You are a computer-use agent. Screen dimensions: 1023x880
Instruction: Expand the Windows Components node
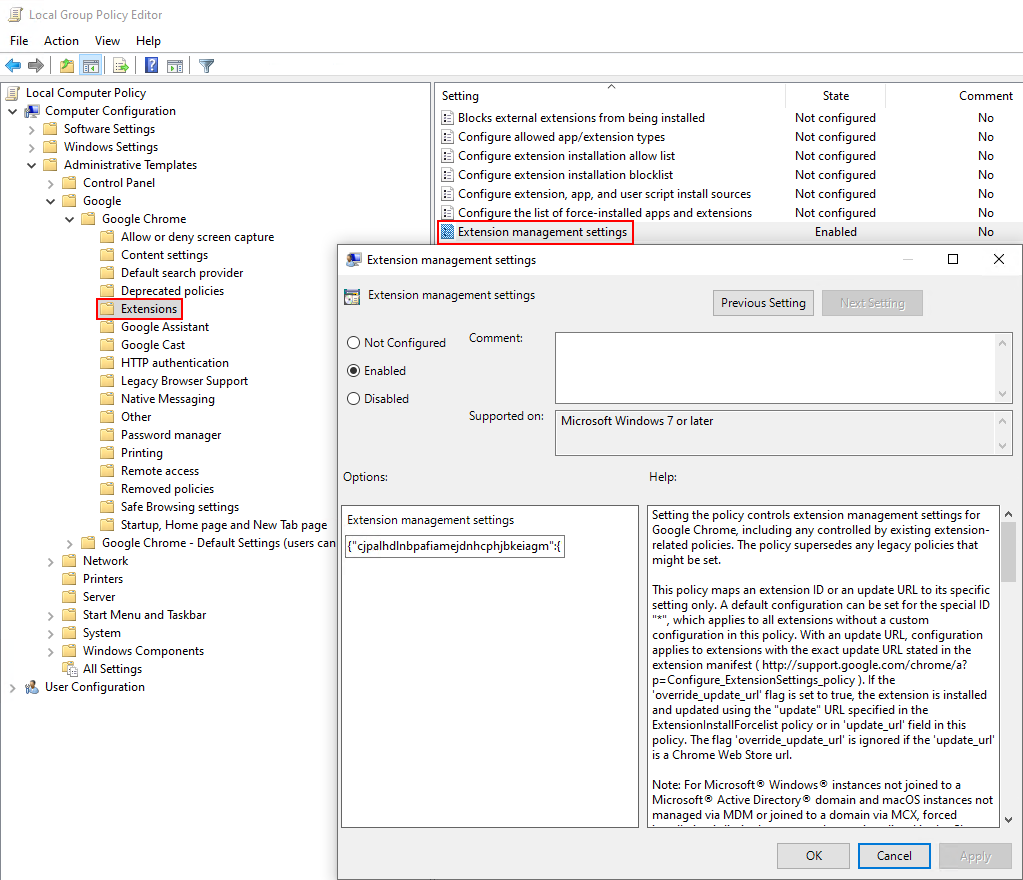[x=50, y=651]
